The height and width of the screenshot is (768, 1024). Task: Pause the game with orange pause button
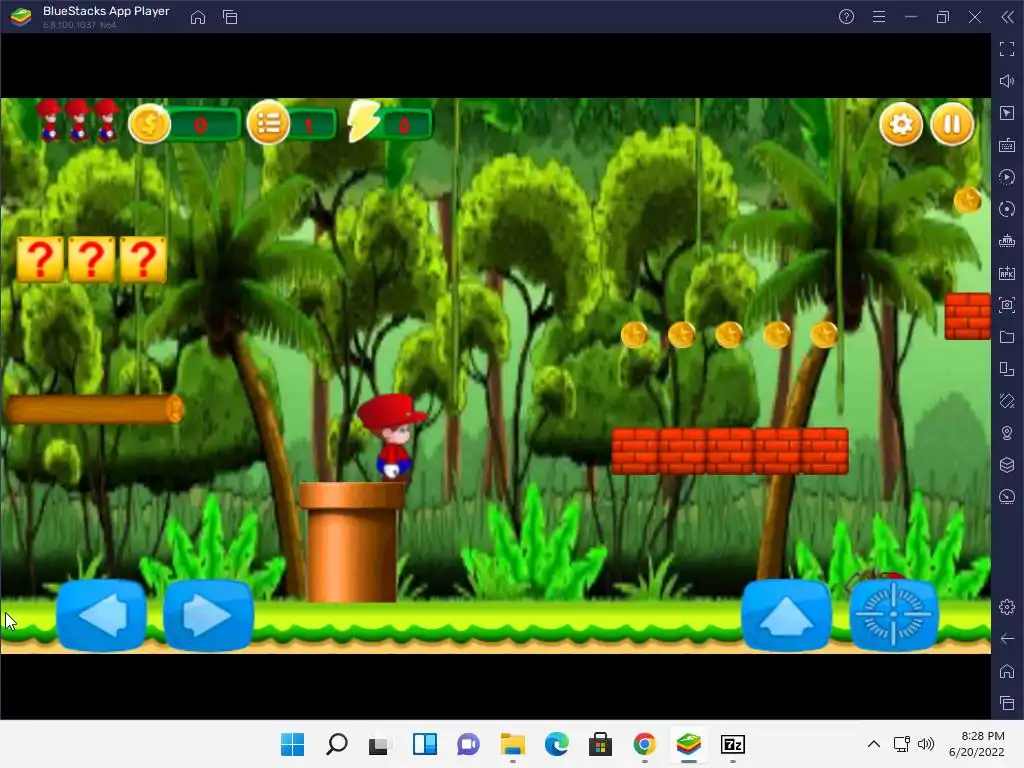pyautogui.click(x=952, y=124)
